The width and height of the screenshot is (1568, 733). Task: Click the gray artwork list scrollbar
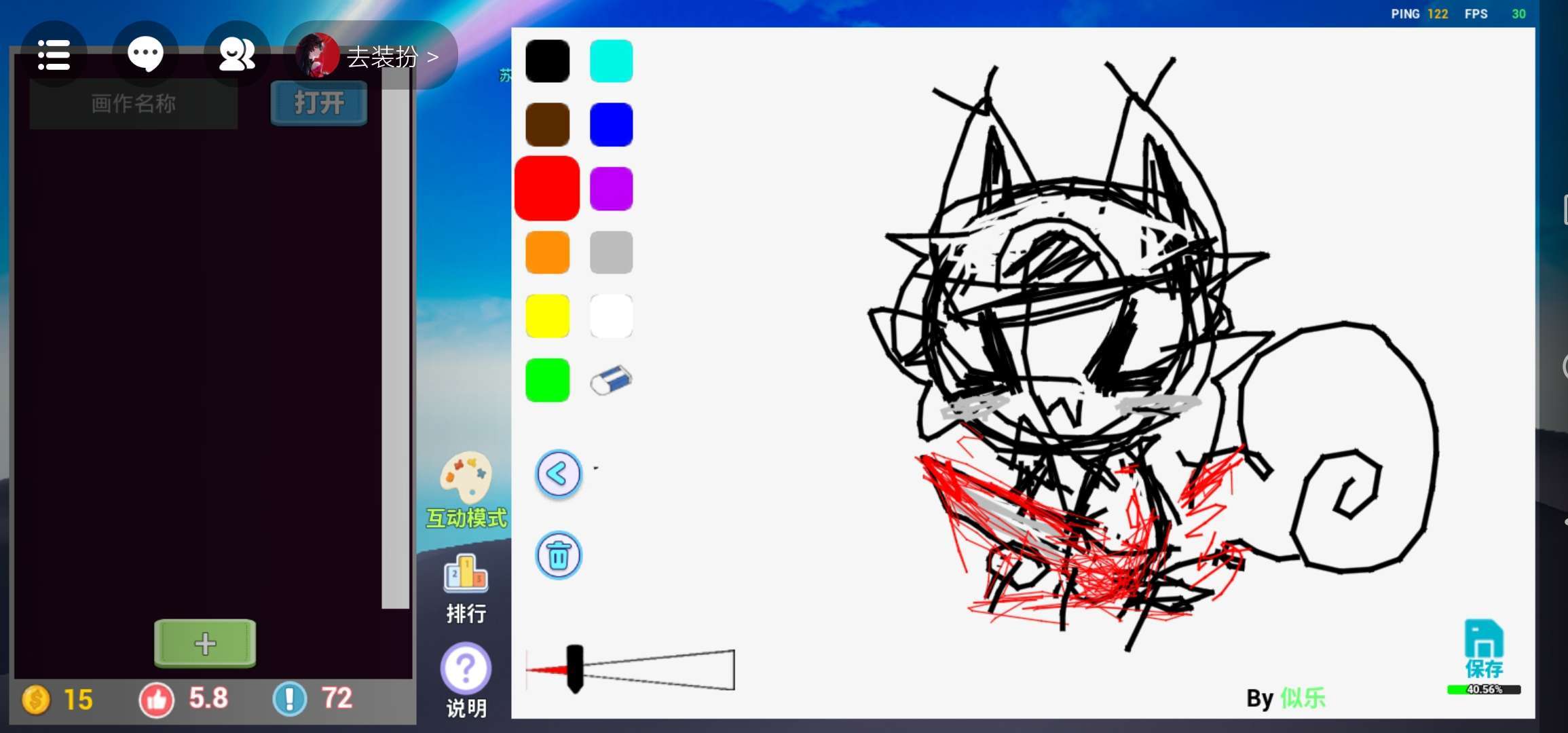pyautogui.click(x=395, y=339)
